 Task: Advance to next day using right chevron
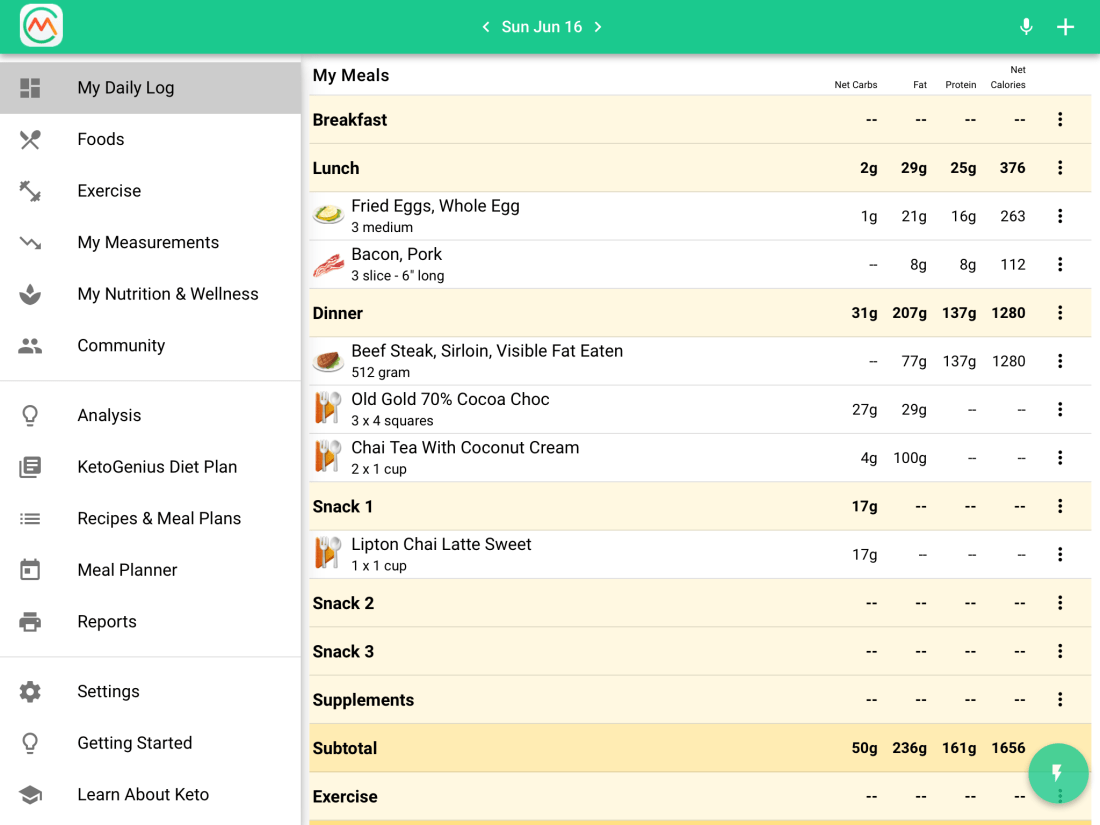coord(598,27)
